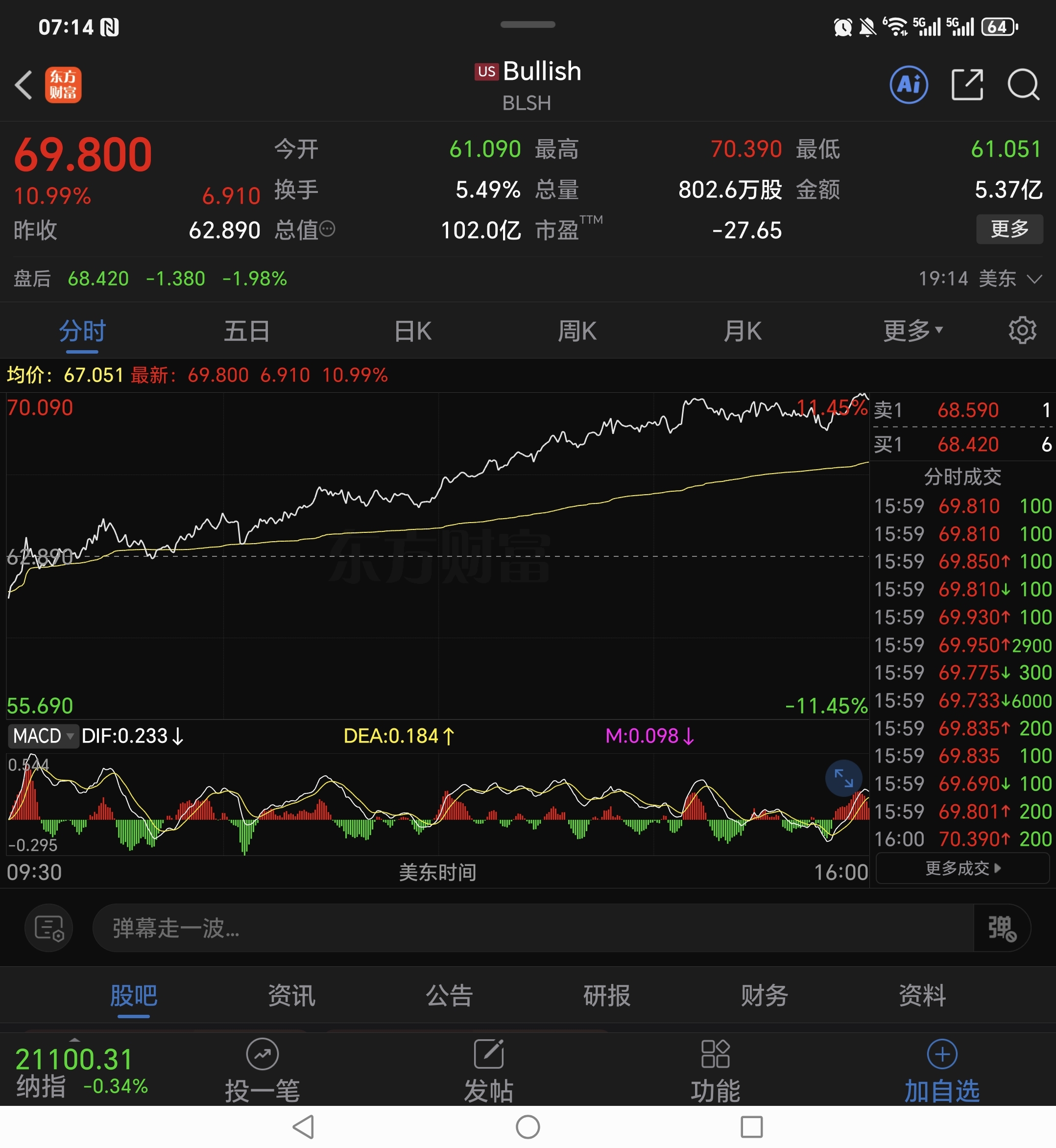The width and height of the screenshot is (1056, 1148).
Task: Tap the back arrow icon
Action: coord(24,85)
